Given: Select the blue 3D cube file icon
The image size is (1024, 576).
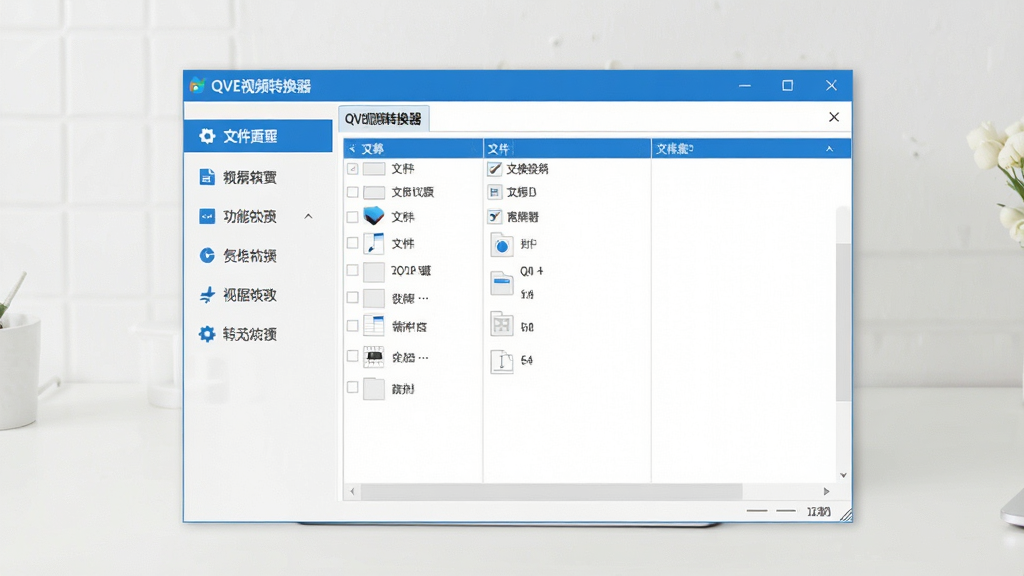Looking at the screenshot, I should [374, 216].
